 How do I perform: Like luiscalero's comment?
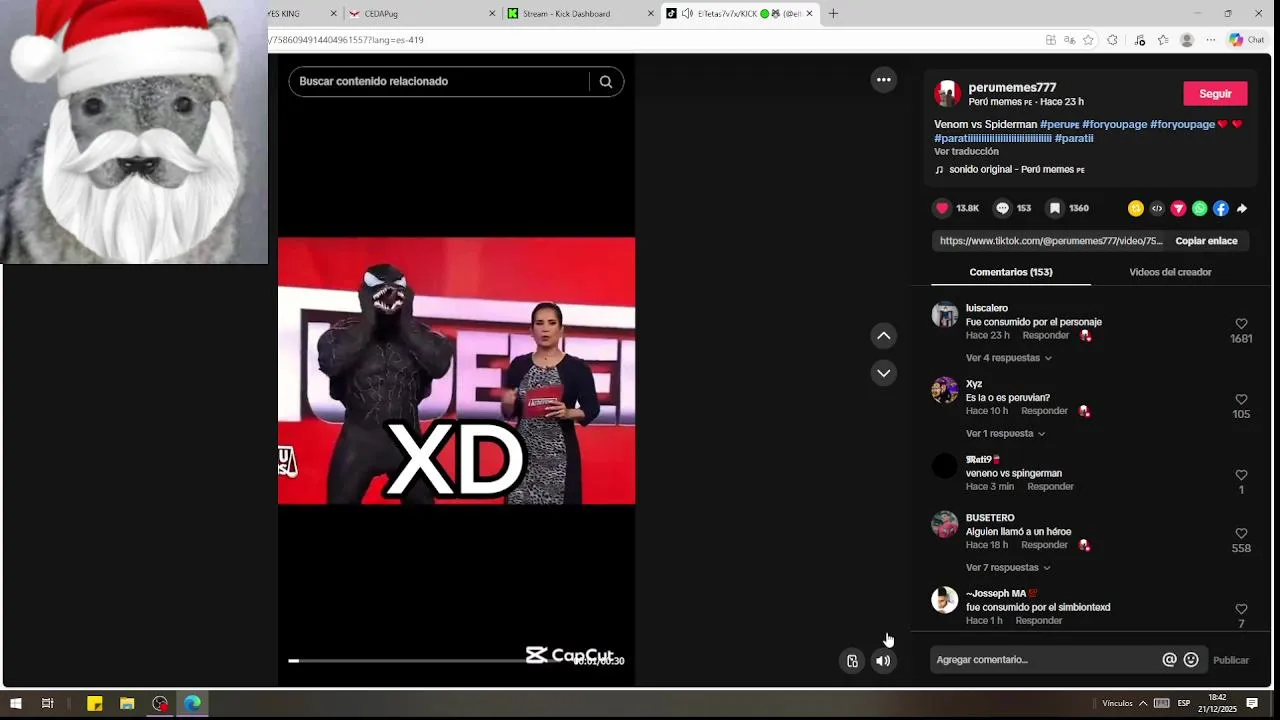[1241, 324]
